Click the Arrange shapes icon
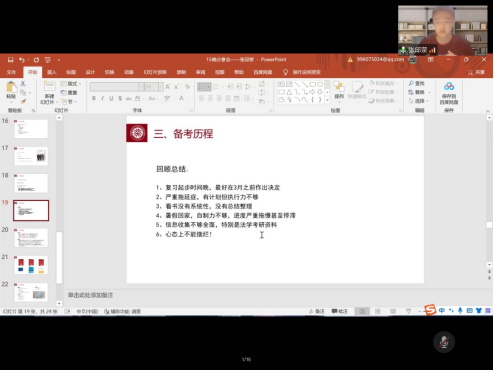The height and width of the screenshot is (371, 494). (339, 87)
